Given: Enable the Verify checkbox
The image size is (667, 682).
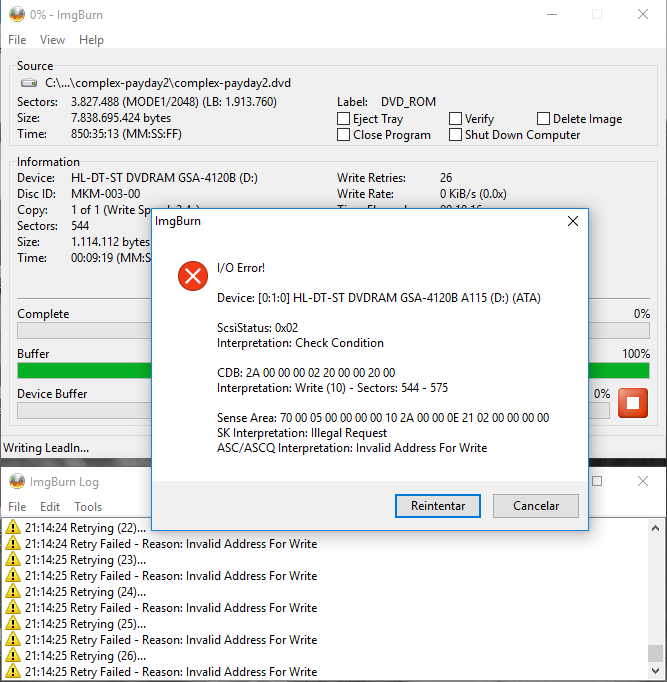Looking at the screenshot, I should [x=455, y=119].
